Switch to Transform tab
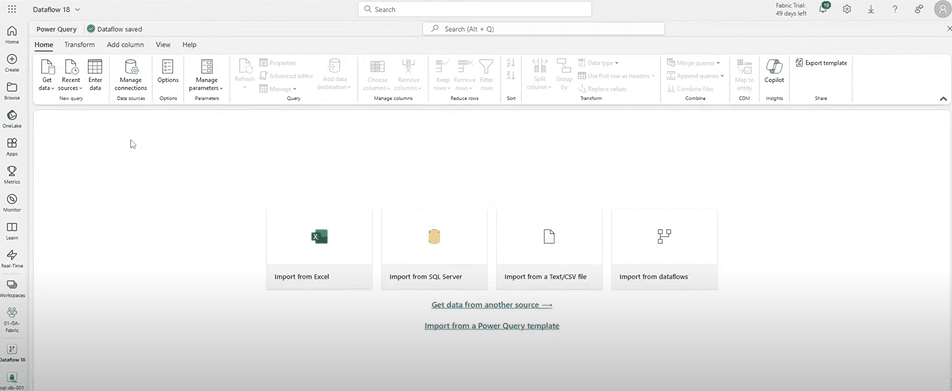The height and width of the screenshot is (391, 952). pyautogui.click(x=80, y=44)
